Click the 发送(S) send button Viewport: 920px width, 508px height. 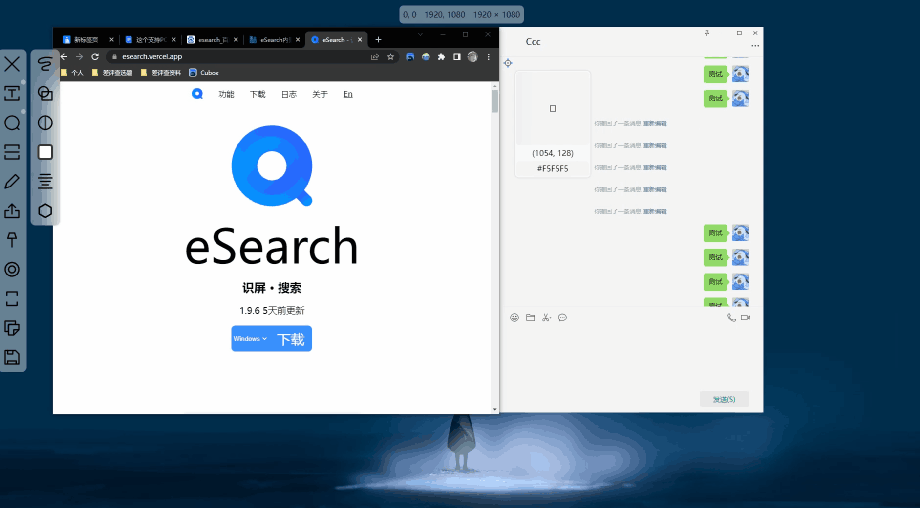(x=724, y=399)
